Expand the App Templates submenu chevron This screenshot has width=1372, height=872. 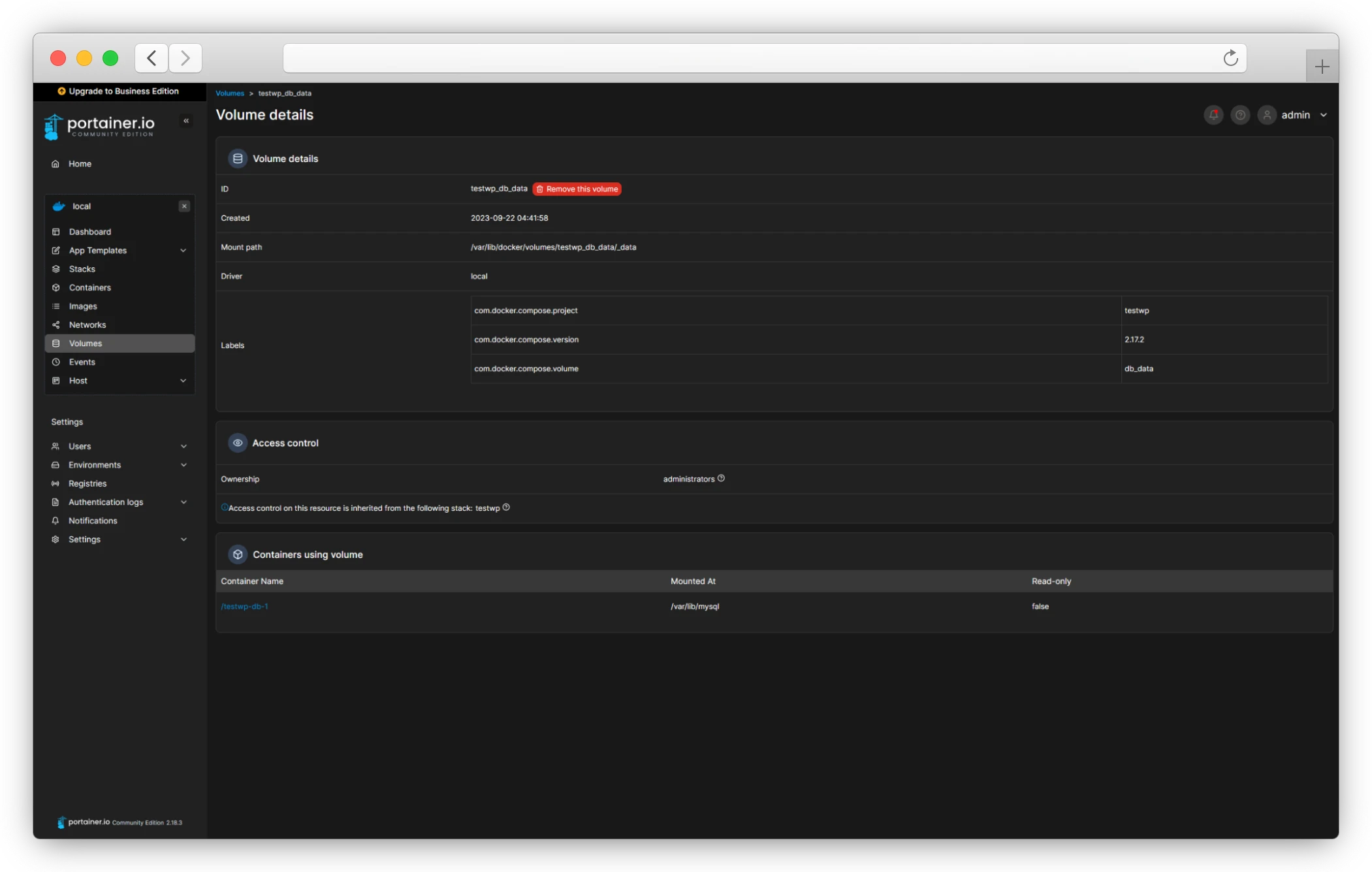coord(183,251)
